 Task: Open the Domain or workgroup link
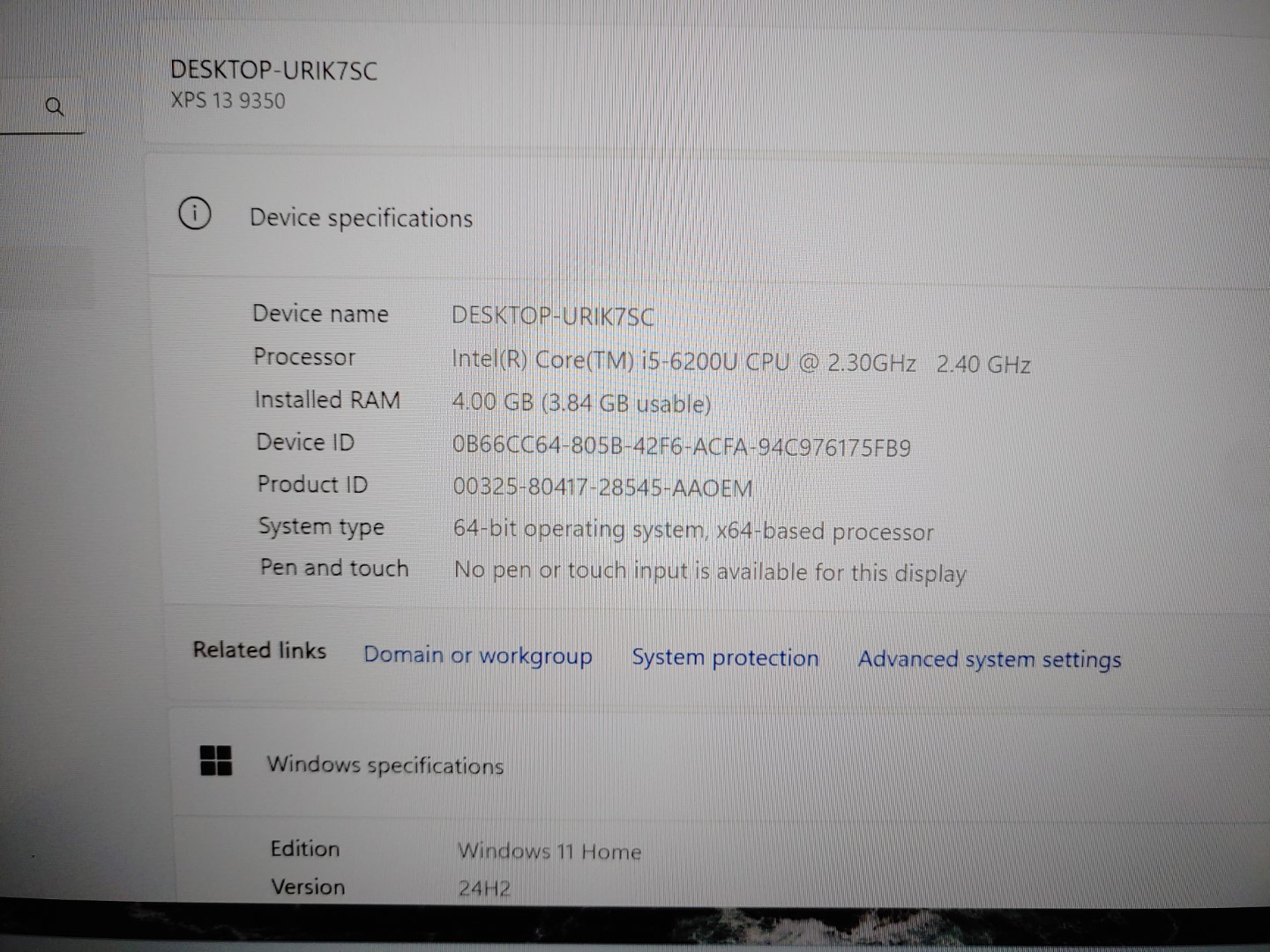[477, 656]
